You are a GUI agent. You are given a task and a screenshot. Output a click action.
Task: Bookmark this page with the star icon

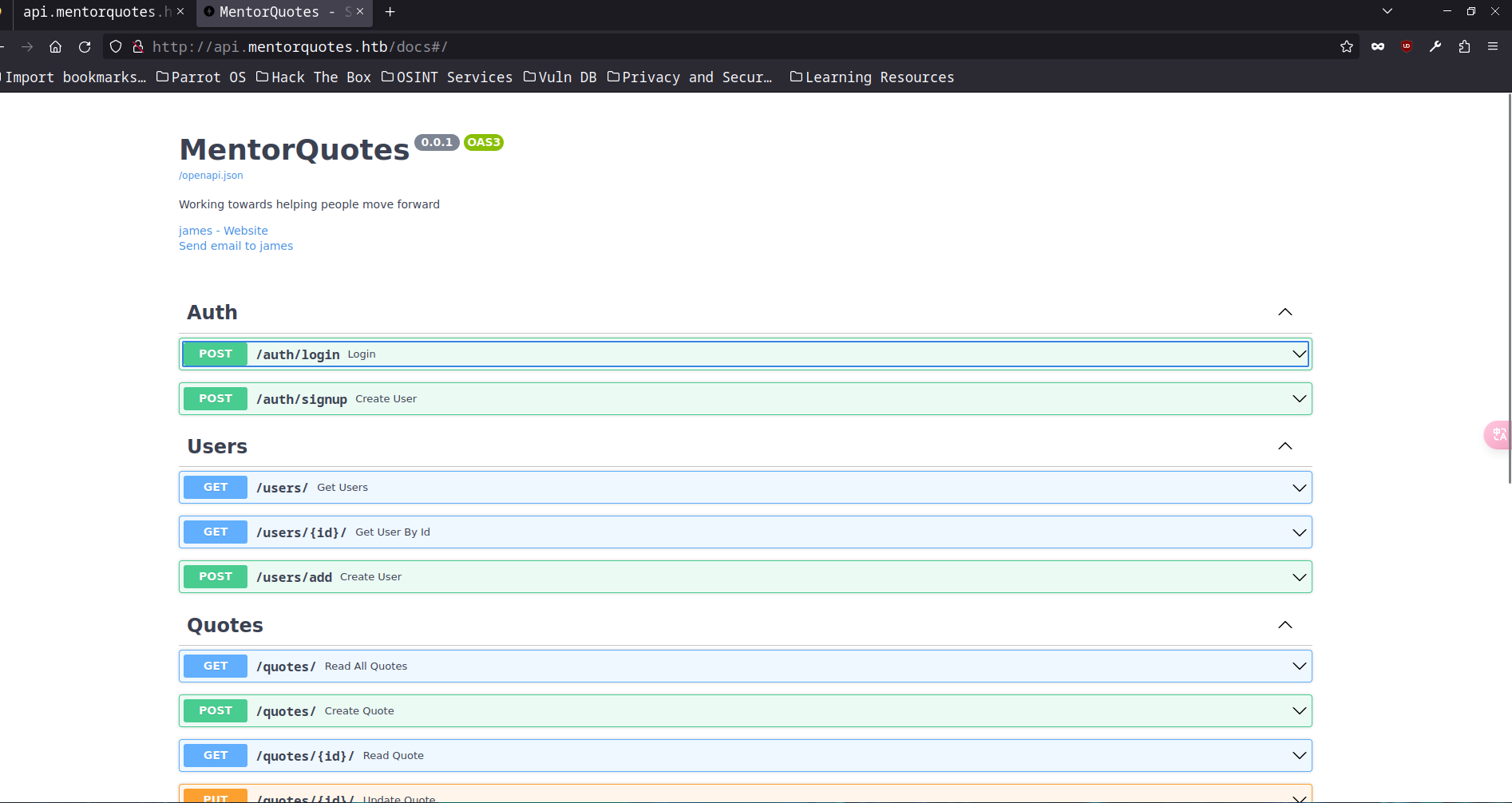[1347, 47]
